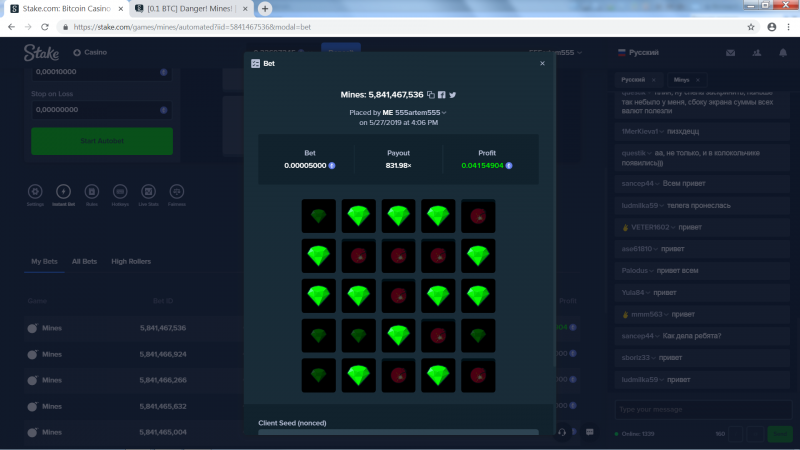Open the Chrome three-dot menu

pyautogui.click(x=789, y=27)
